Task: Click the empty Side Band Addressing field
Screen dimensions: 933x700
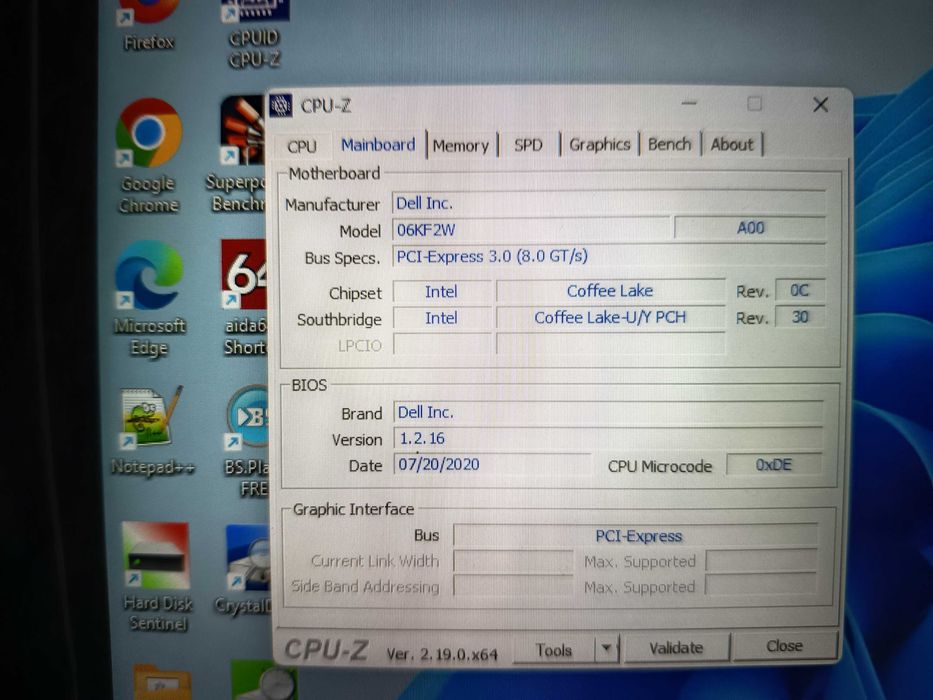Action: point(513,586)
